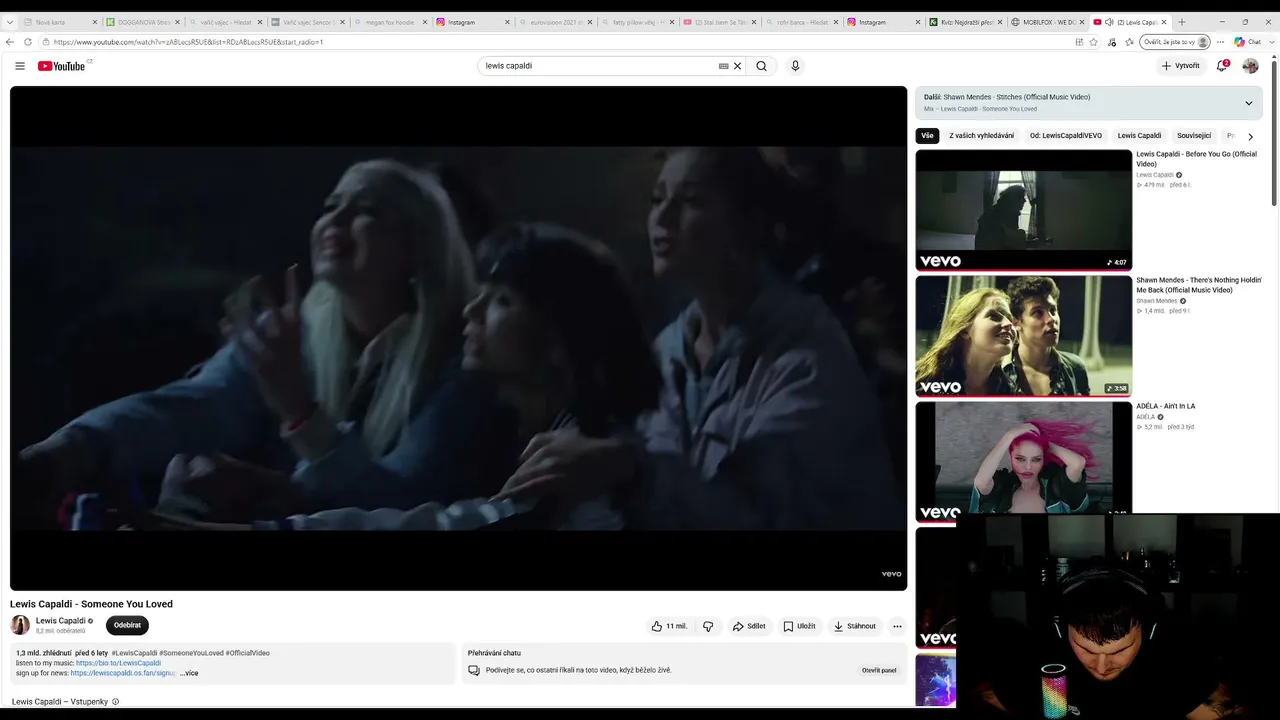The width and height of the screenshot is (1280, 720).
Task: Download the video with Stáhnout
Action: (x=854, y=626)
